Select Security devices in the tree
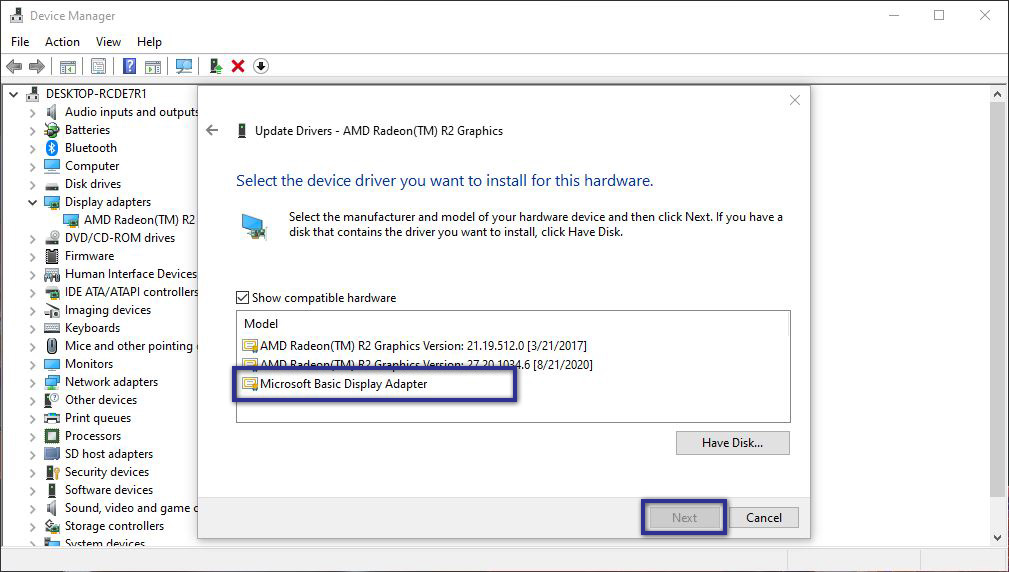1009x572 pixels. coord(106,472)
